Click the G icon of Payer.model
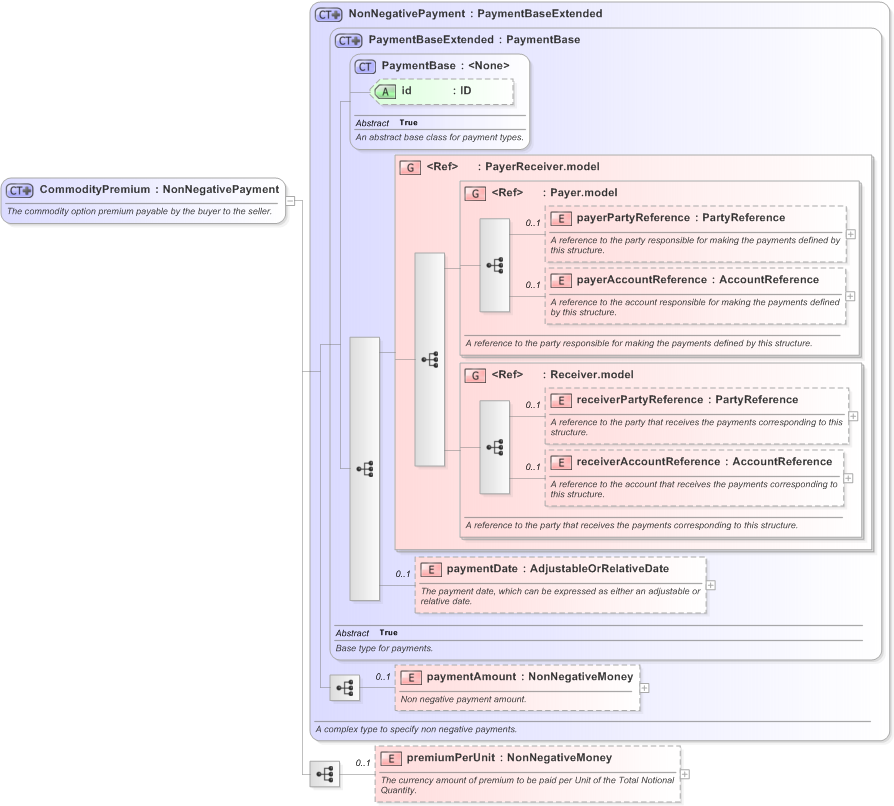Image resolution: width=894 pixels, height=806 pixels. [x=475, y=194]
